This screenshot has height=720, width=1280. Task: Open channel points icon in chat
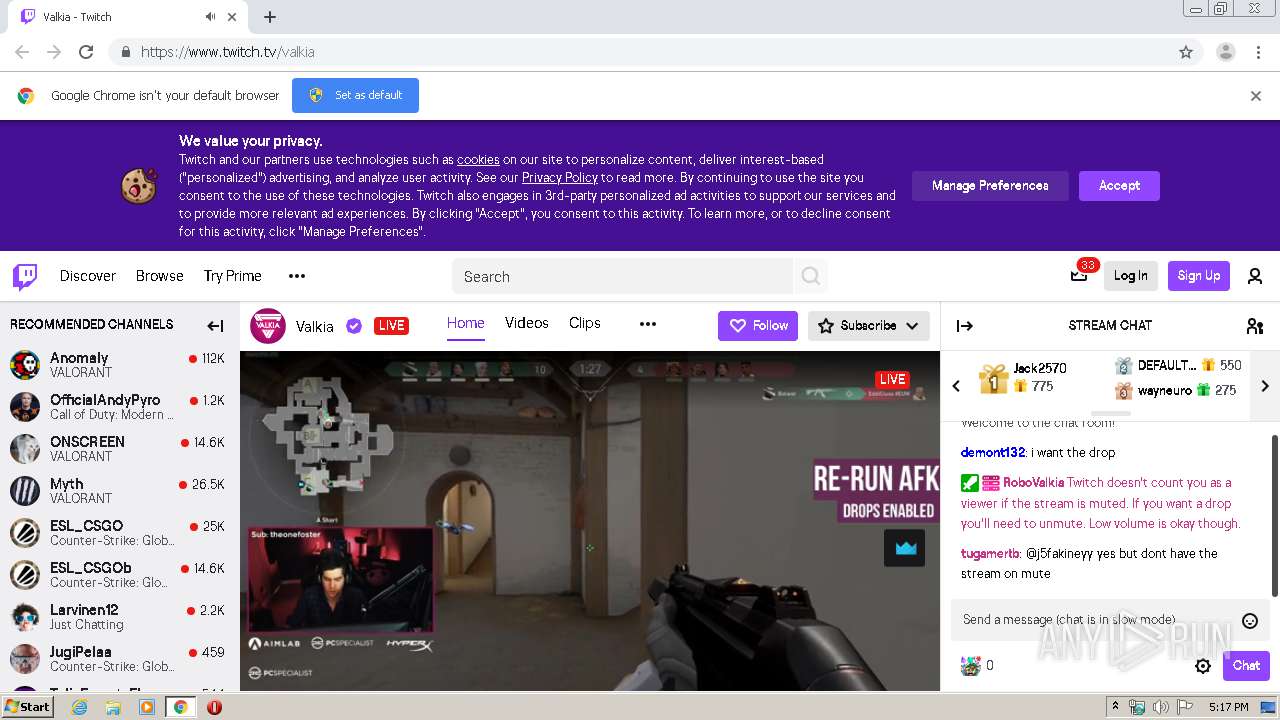coord(970,666)
